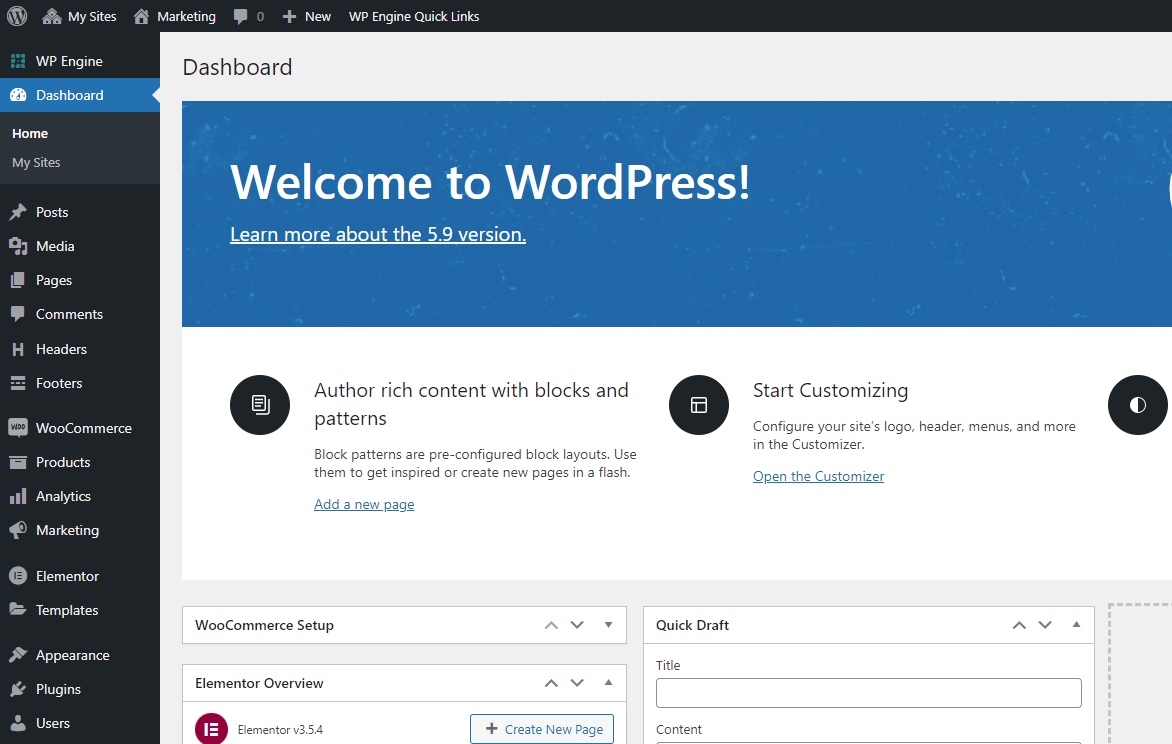Screen dimensions: 1172x744
Task: Click the Footers icon in sidebar
Action: point(18,383)
